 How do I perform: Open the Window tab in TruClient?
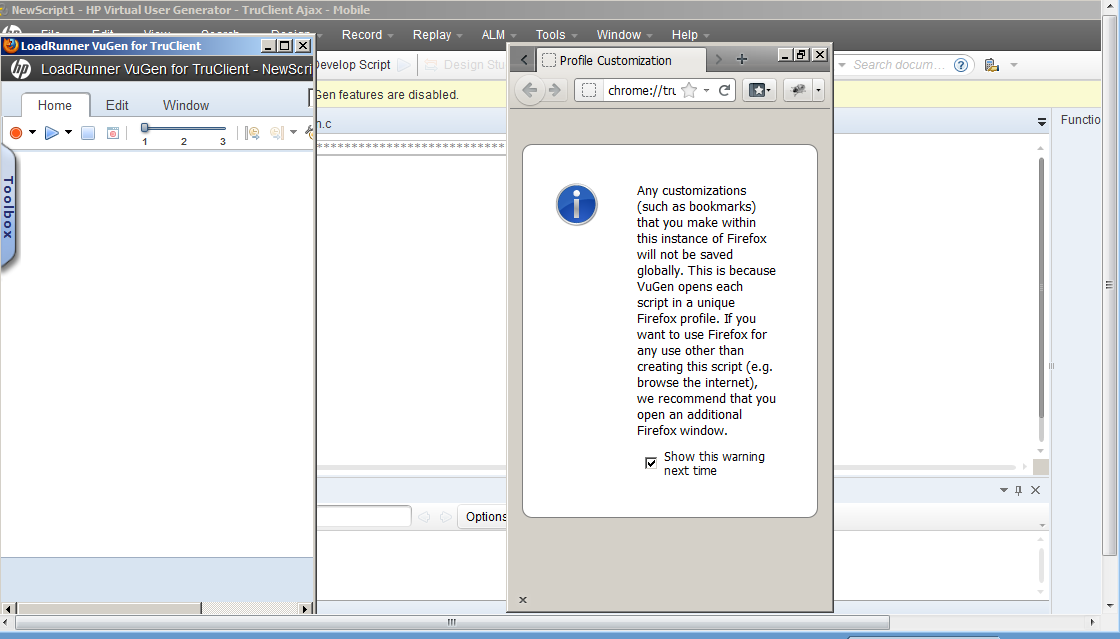[x=186, y=105]
